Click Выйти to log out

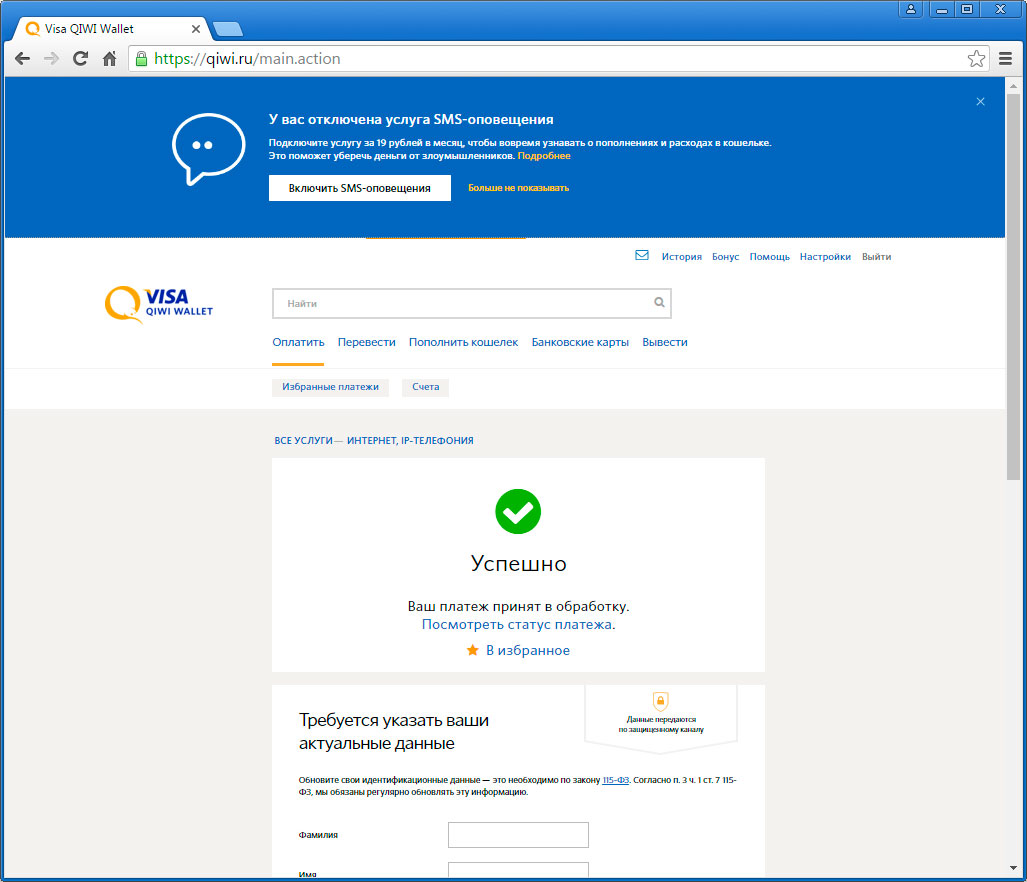(876, 257)
